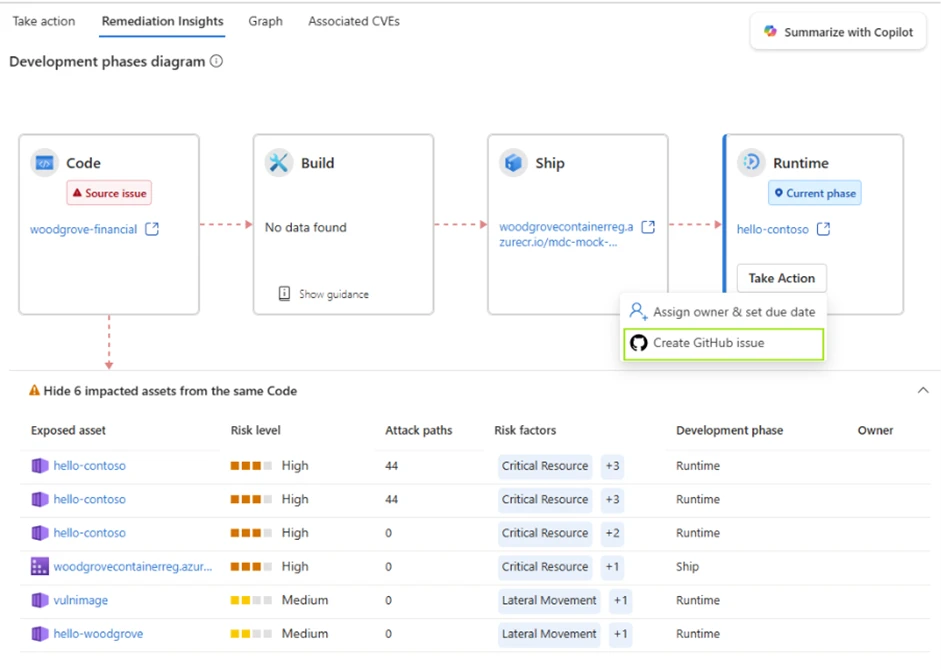The height and width of the screenshot is (669, 941).
Task: Click the Runtime phase icon
Action: click(x=750, y=163)
